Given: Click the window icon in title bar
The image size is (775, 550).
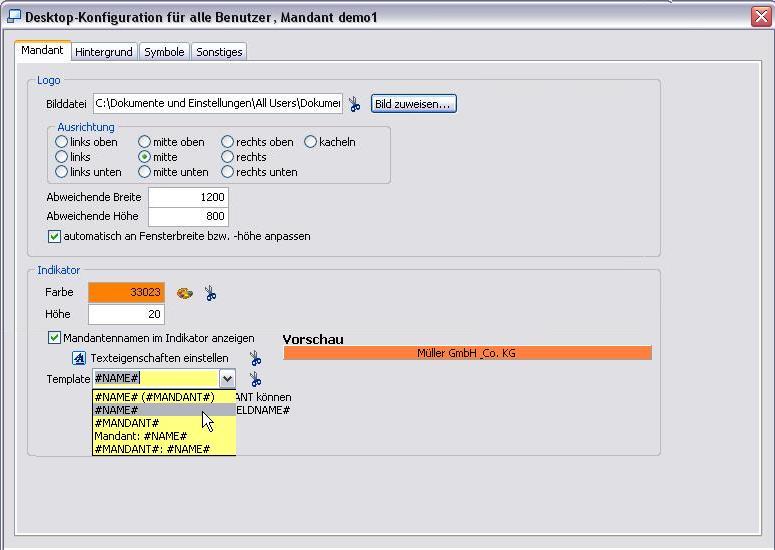Looking at the screenshot, I should [x=13, y=16].
